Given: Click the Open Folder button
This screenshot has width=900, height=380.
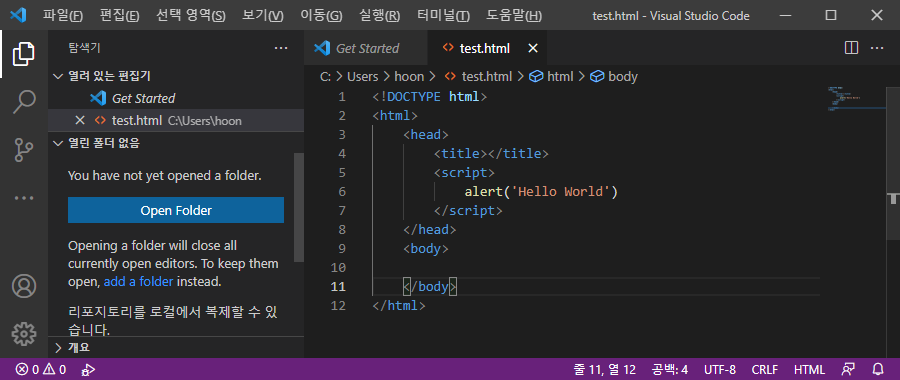Looking at the screenshot, I should pyautogui.click(x=176, y=210).
